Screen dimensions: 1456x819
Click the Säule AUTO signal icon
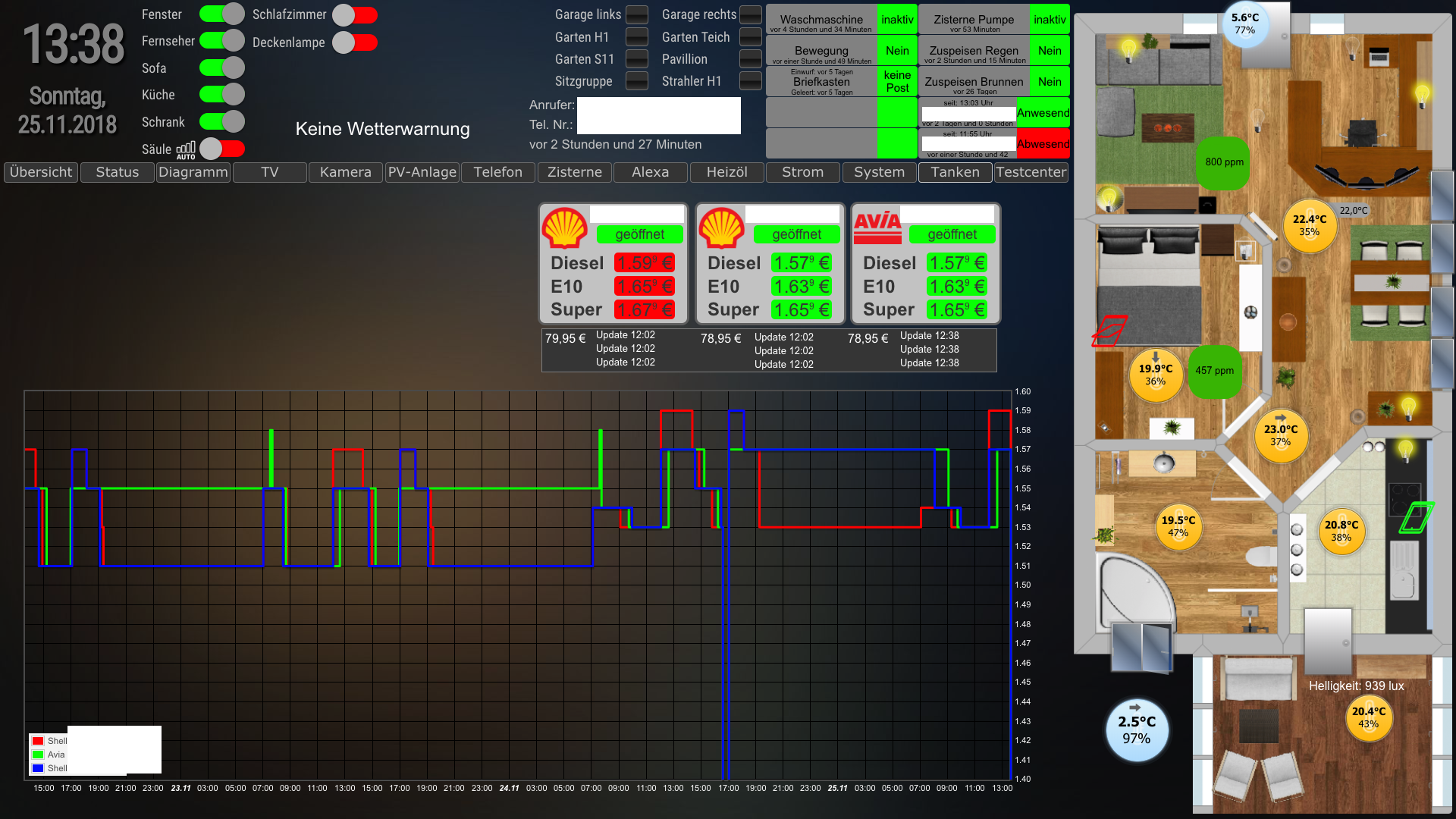186,149
